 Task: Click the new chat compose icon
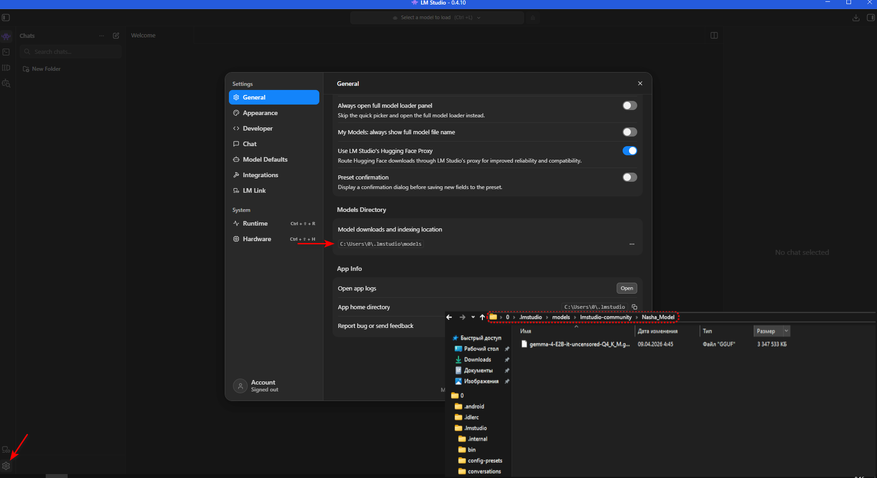click(x=116, y=36)
